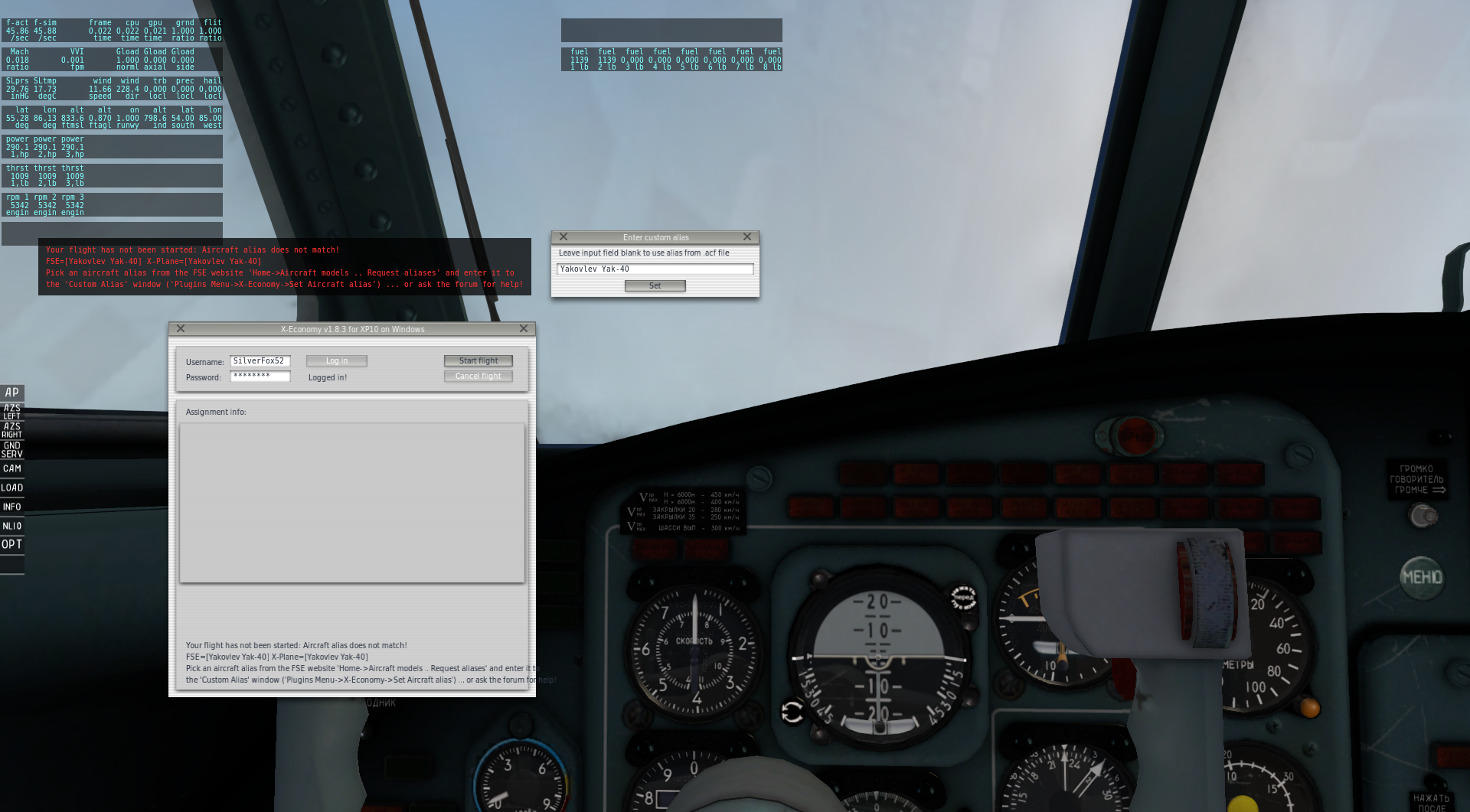
Task: Click the speed limits placard with ШАССИ ВЫП
Action: point(684,510)
